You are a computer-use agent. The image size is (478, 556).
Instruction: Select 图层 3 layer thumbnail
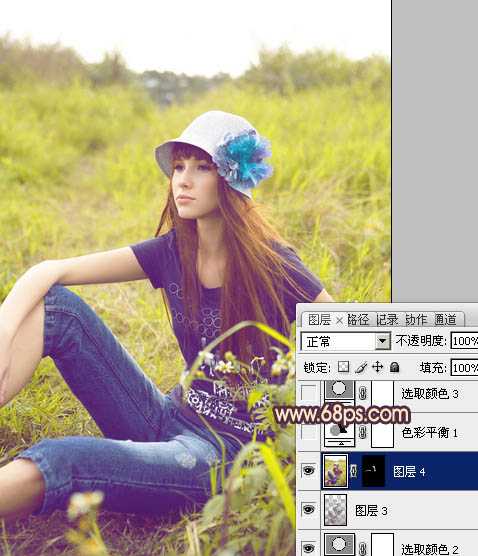(x=335, y=510)
